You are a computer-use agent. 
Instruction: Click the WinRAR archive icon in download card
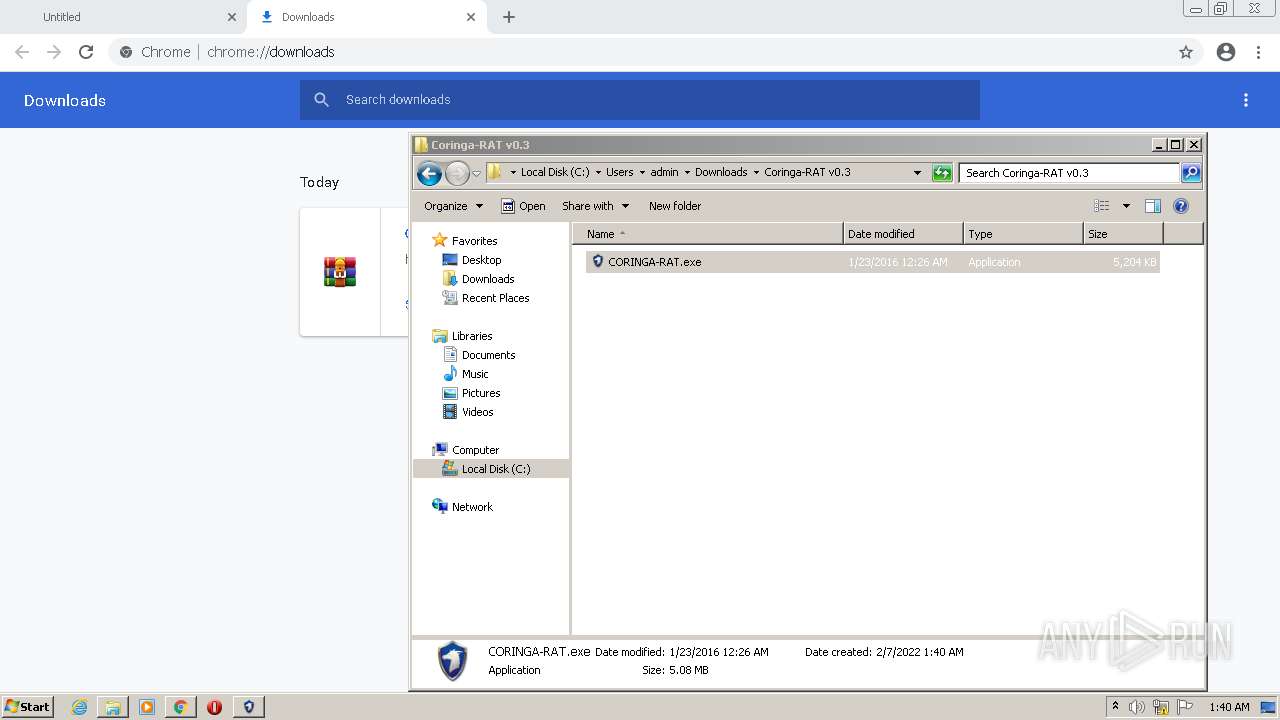click(x=340, y=272)
